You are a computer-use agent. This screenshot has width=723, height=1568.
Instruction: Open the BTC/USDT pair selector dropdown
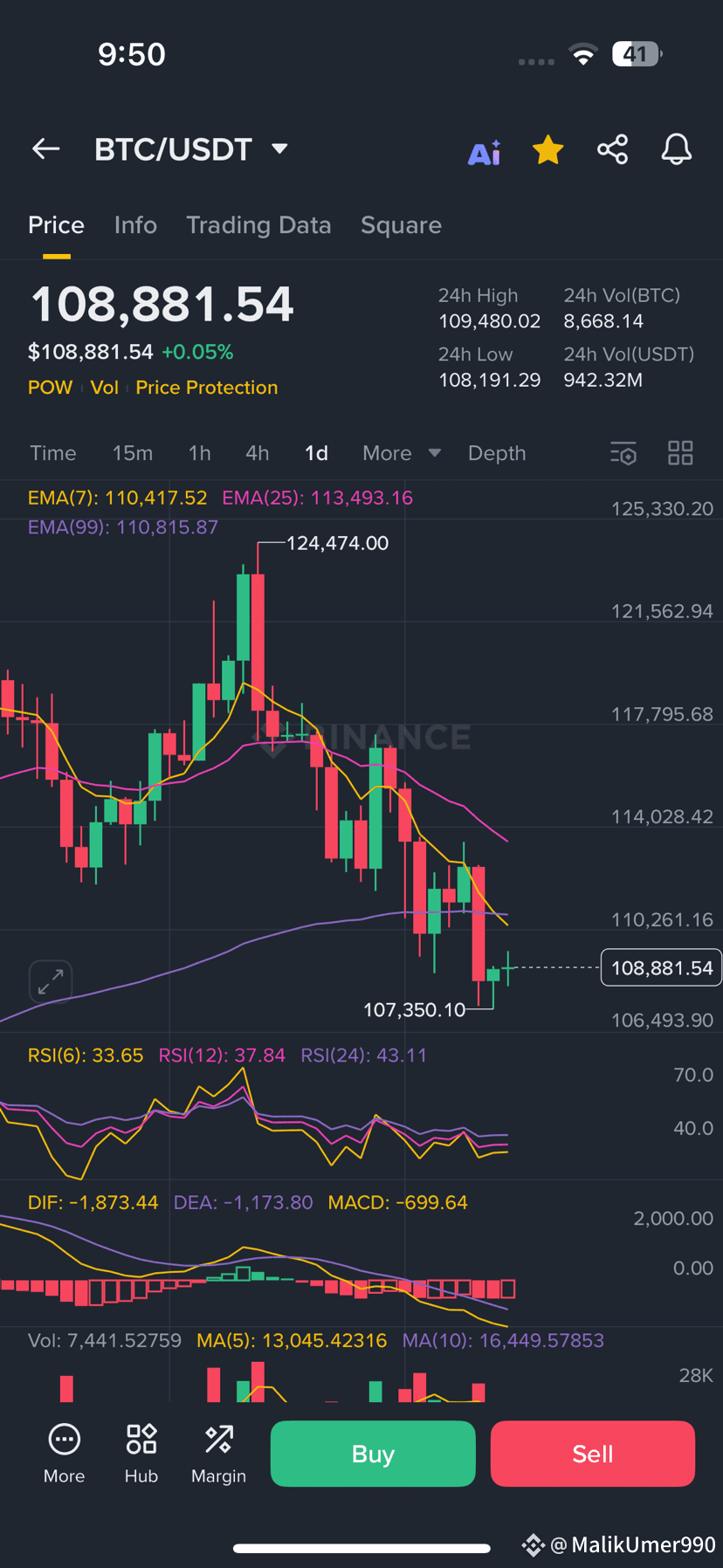click(x=191, y=149)
